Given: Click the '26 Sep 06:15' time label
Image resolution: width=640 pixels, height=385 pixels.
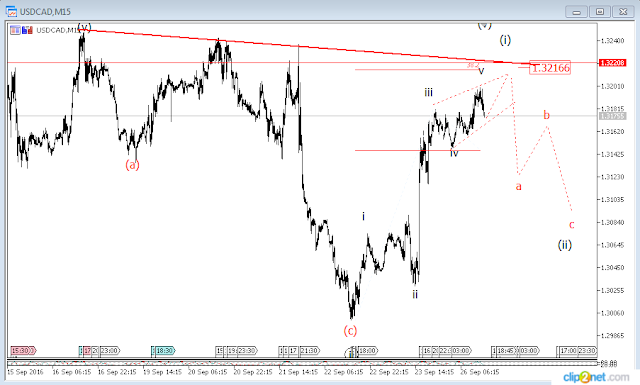Looking at the screenshot, I should point(480,372).
